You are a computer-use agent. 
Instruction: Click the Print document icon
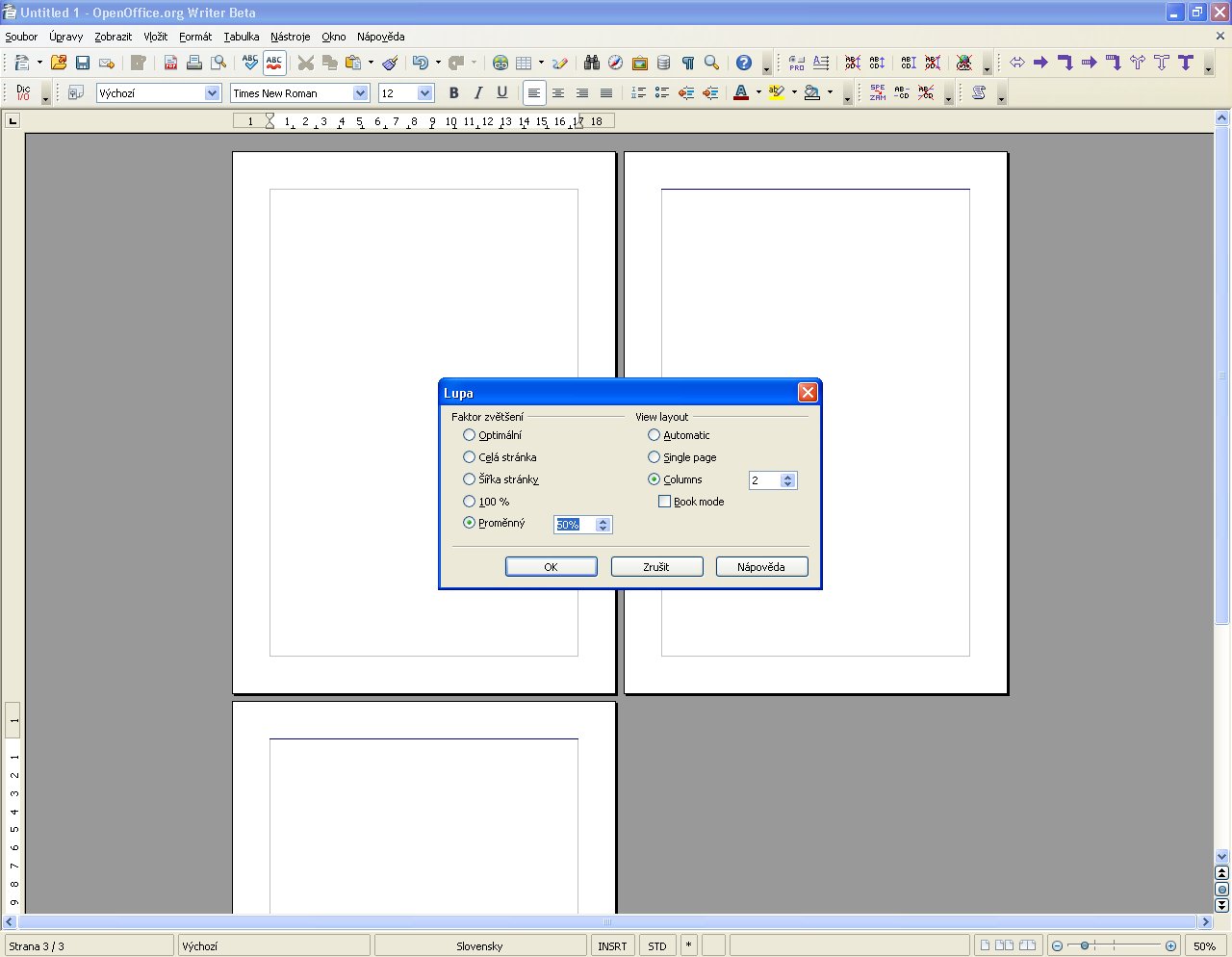(x=194, y=63)
